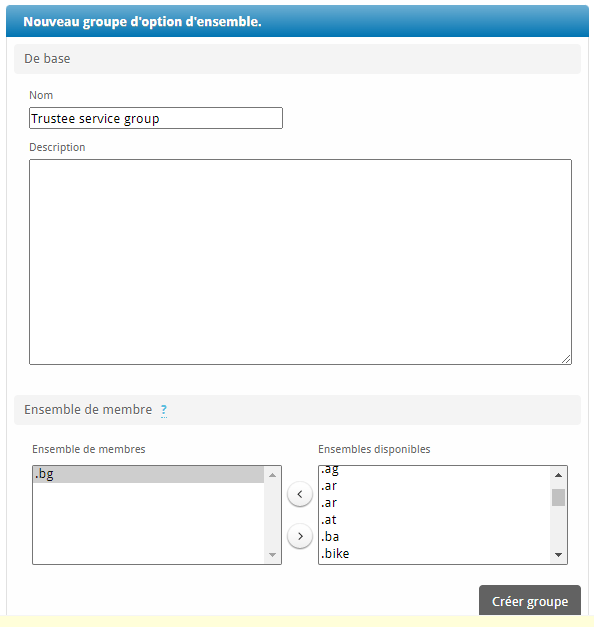Viewport: 594px width, 627px height.
Task: Open the Ensemble de membre help question mark
Action: click(x=164, y=410)
